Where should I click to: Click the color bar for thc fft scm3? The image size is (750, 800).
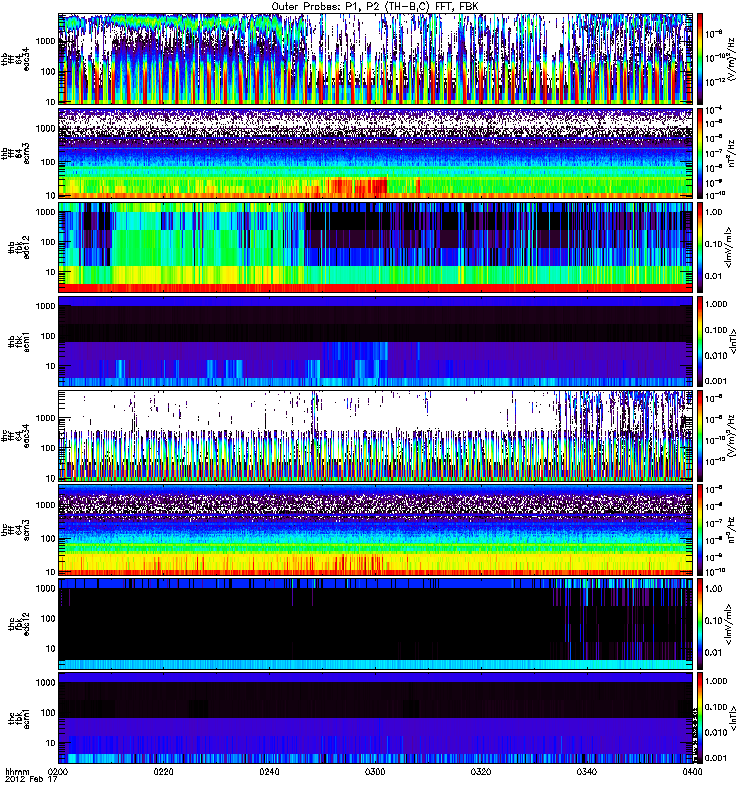click(x=702, y=530)
